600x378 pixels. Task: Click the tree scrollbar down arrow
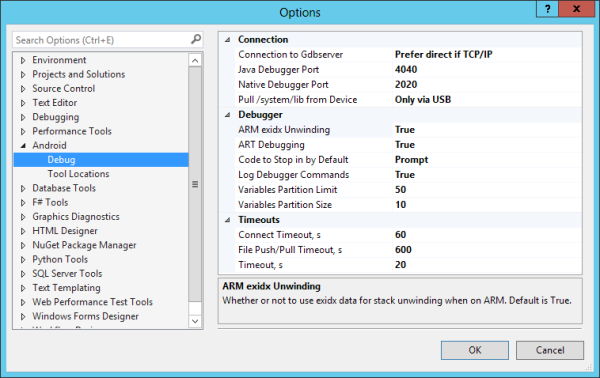(x=195, y=321)
